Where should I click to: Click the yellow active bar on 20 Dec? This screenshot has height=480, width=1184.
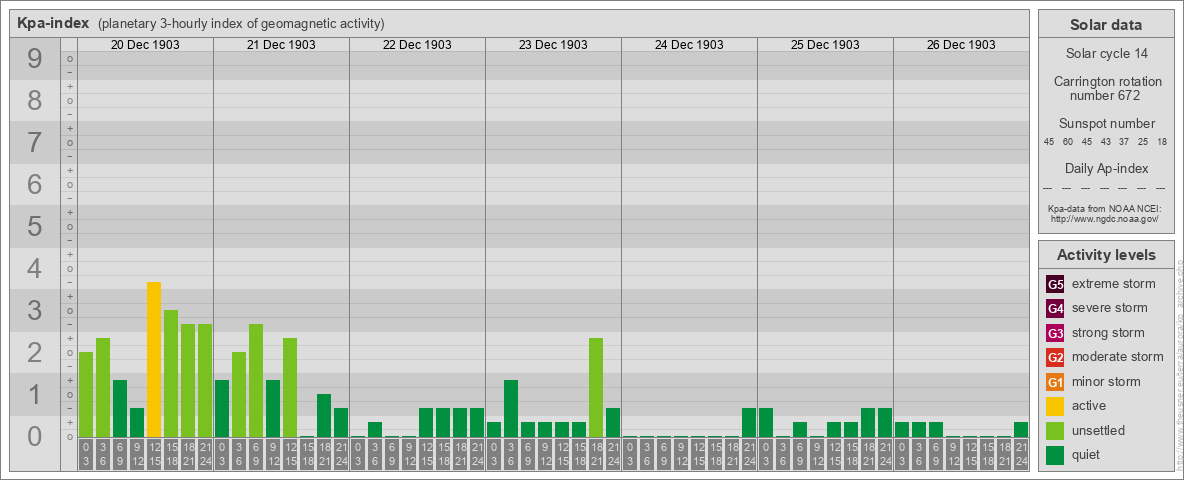[x=154, y=359]
